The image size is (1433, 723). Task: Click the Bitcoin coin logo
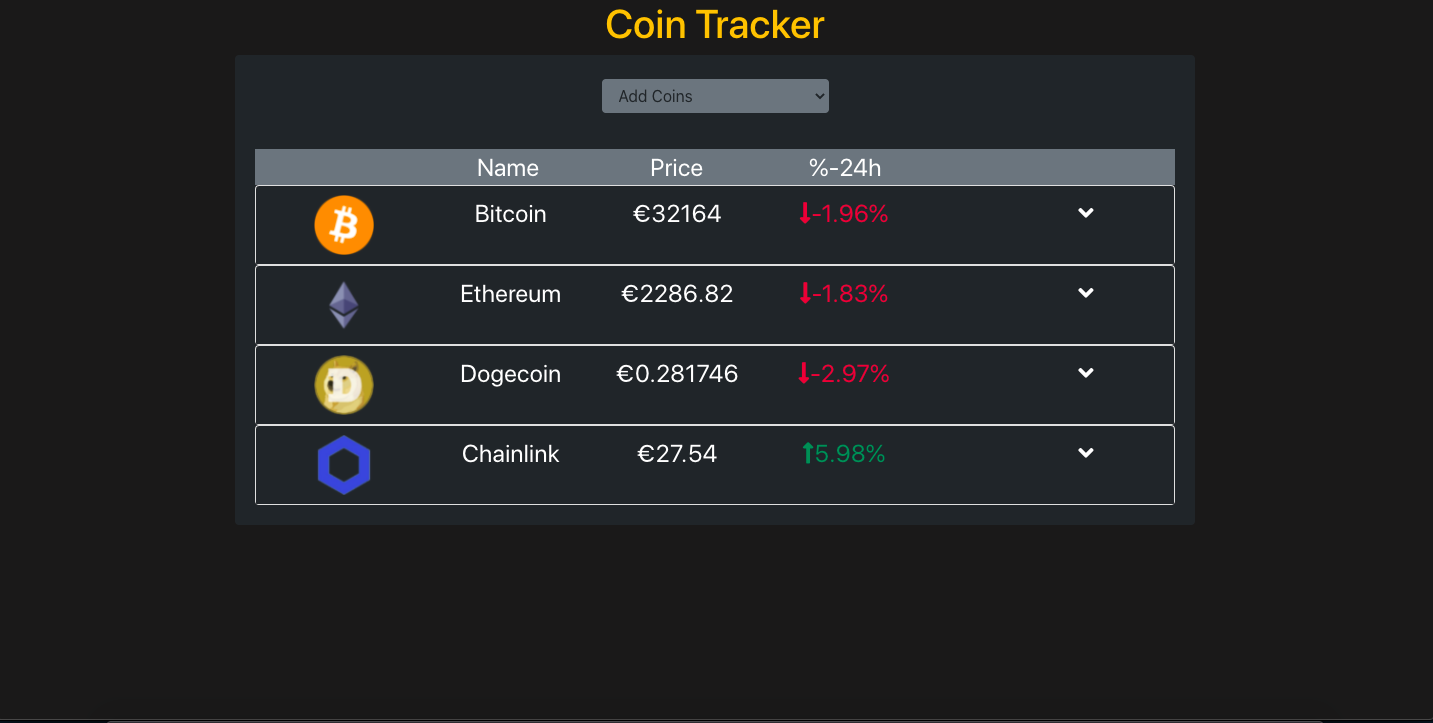click(x=344, y=225)
